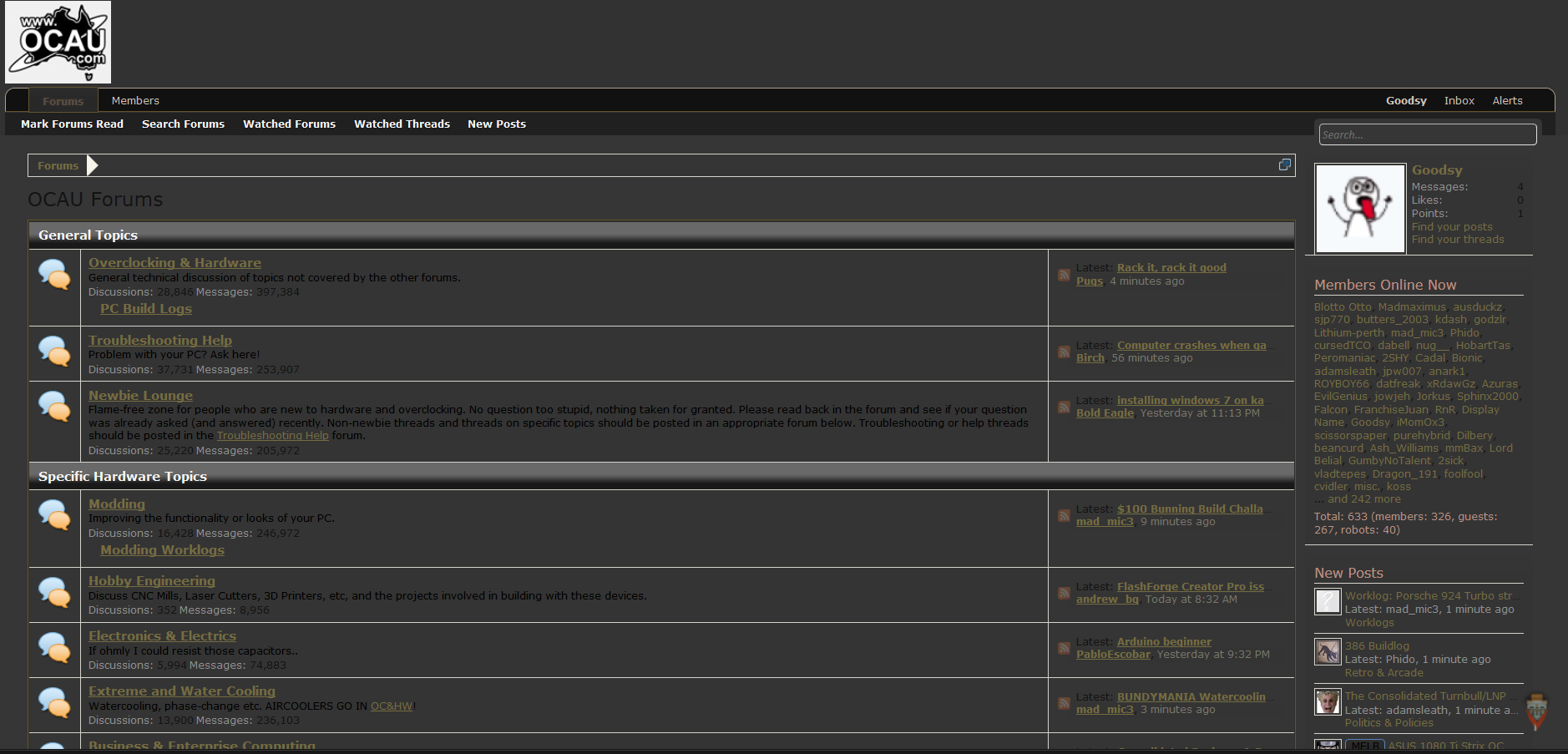Screen dimensions: 1568x754
Task: Click the breadcrumb pop-out icon
Action: pyautogui.click(x=1284, y=164)
